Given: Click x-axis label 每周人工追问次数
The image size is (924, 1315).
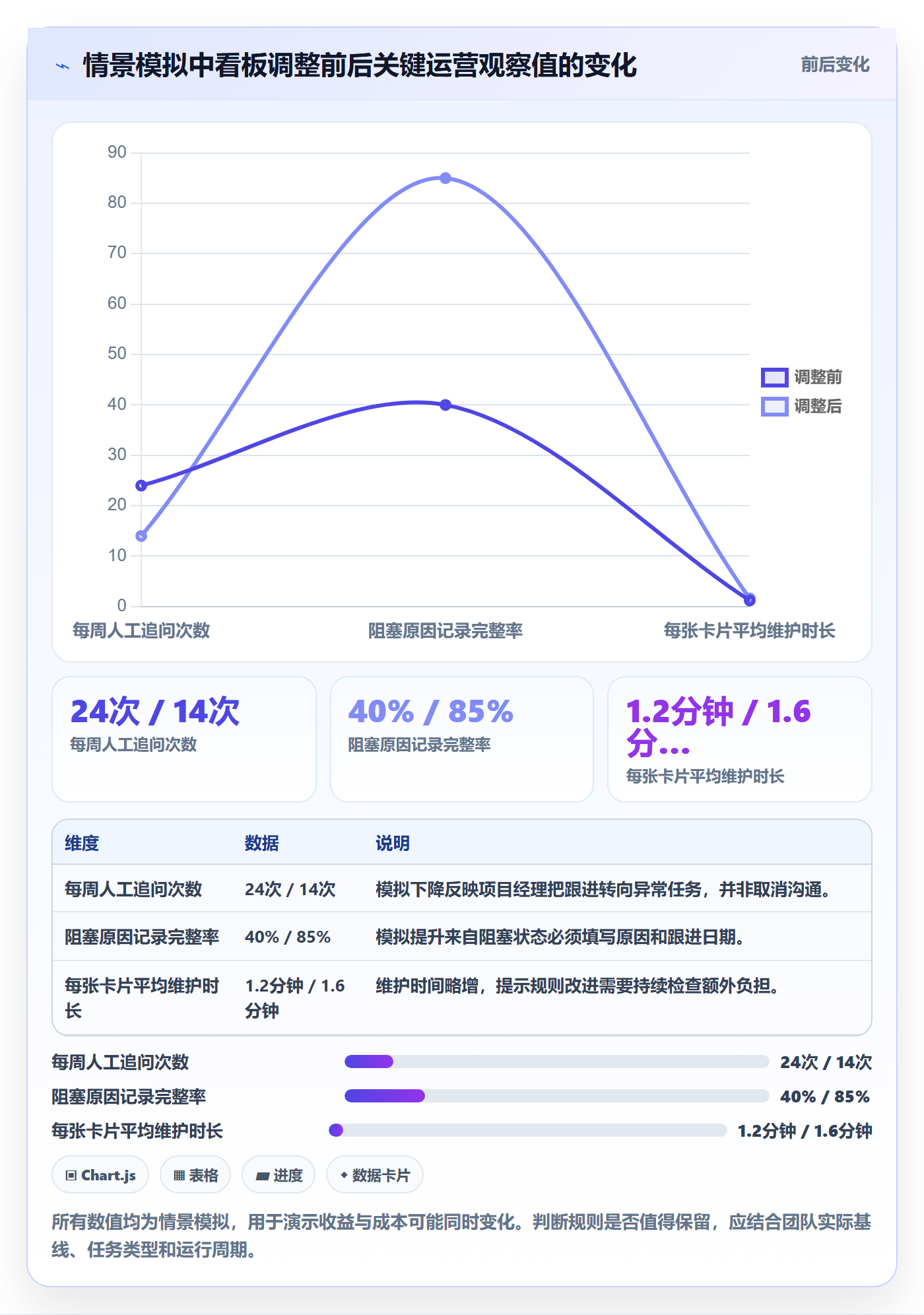Looking at the screenshot, I should click(141, 630).
